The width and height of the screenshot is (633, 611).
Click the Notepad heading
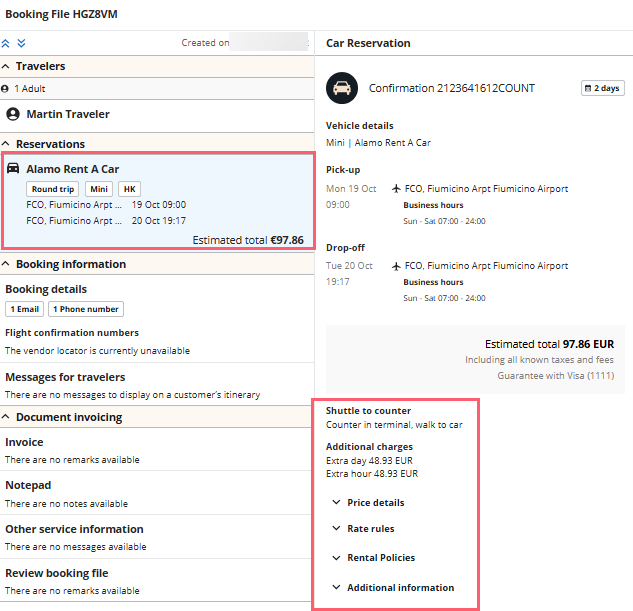coord(28,485)
